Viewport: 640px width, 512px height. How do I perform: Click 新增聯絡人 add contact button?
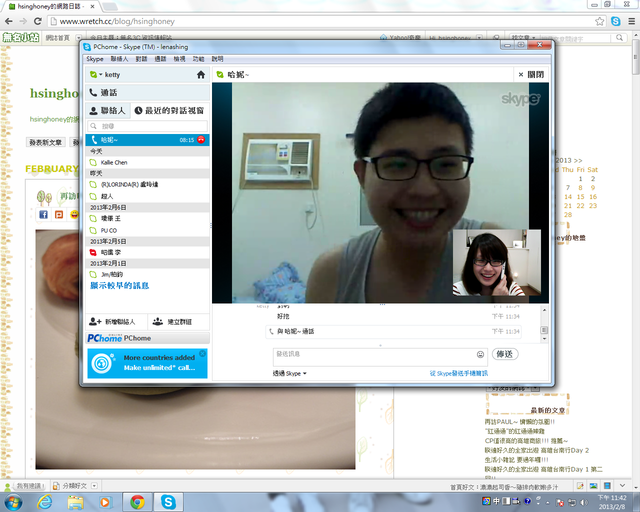click(116, 322)
